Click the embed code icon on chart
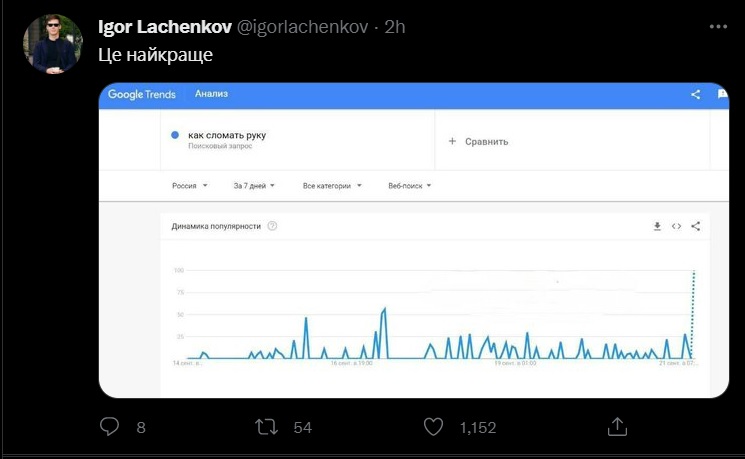This screenshot has width=745, height=459. 677,226
